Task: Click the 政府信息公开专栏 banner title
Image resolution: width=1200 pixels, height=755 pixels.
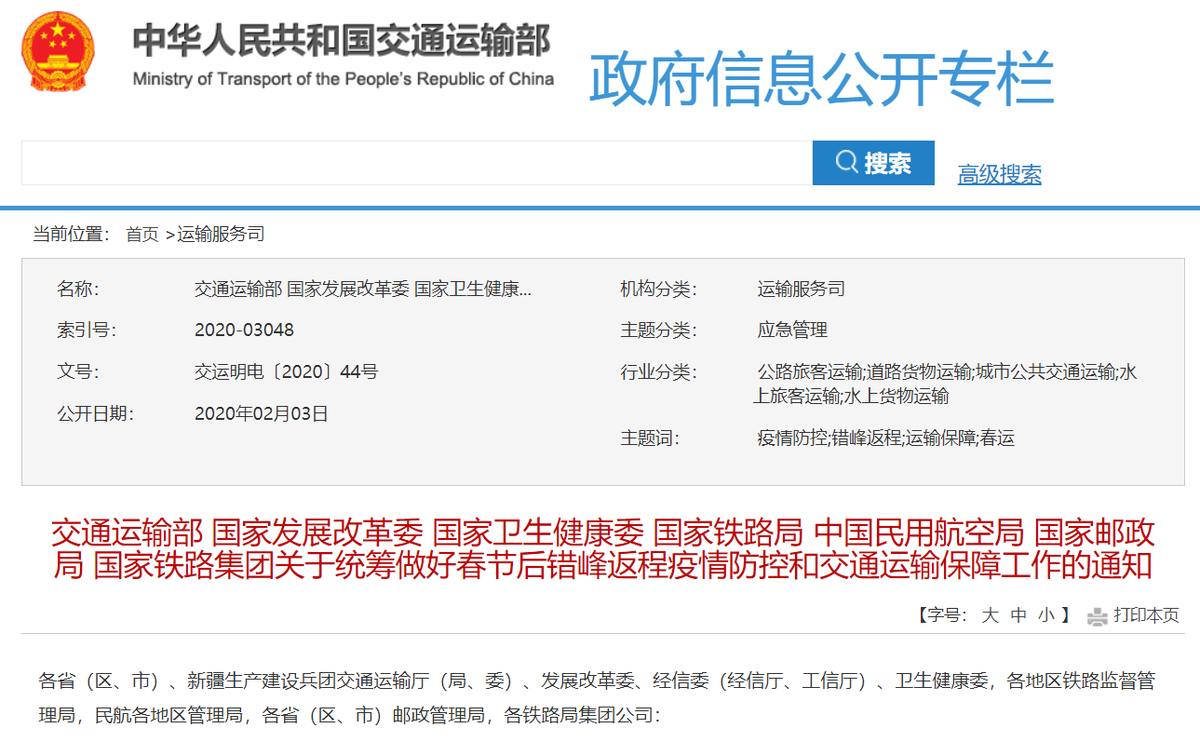Action: pos(821,79)
